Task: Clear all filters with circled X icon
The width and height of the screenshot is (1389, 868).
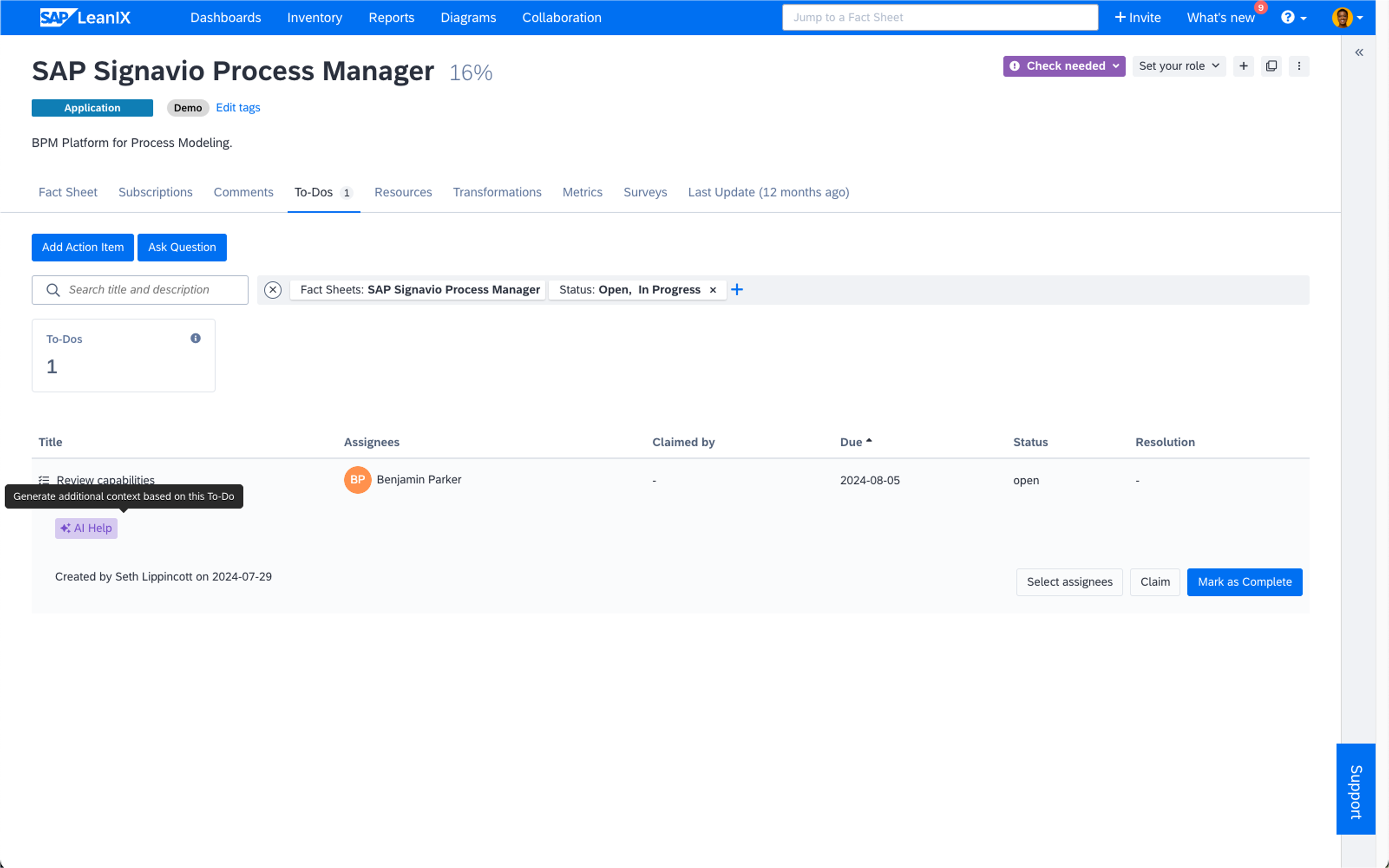Action: click(x=273, y=290)
